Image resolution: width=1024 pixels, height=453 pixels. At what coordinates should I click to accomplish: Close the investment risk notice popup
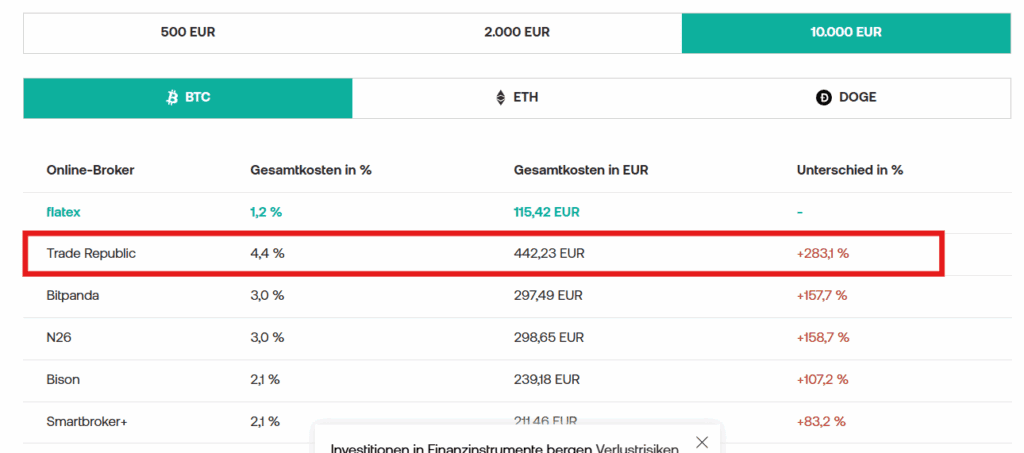point(702,442)
